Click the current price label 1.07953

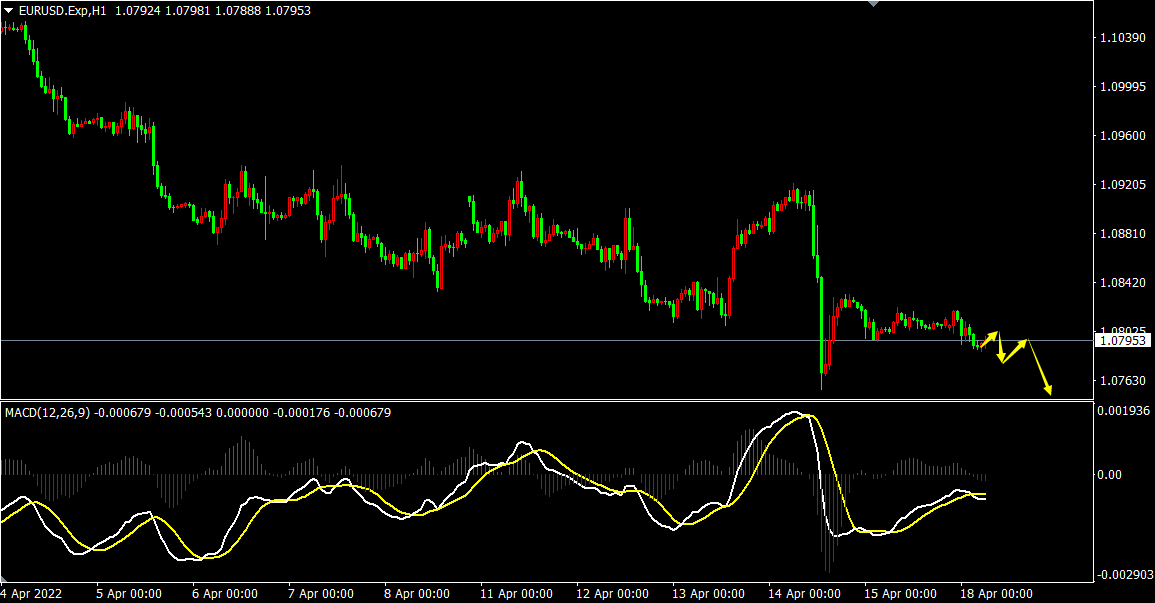(x=1124, y=341)
